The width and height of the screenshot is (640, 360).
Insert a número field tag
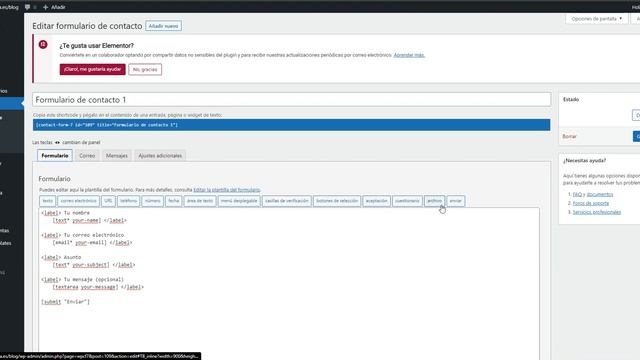pyautogui.click(x=152, y=201)
